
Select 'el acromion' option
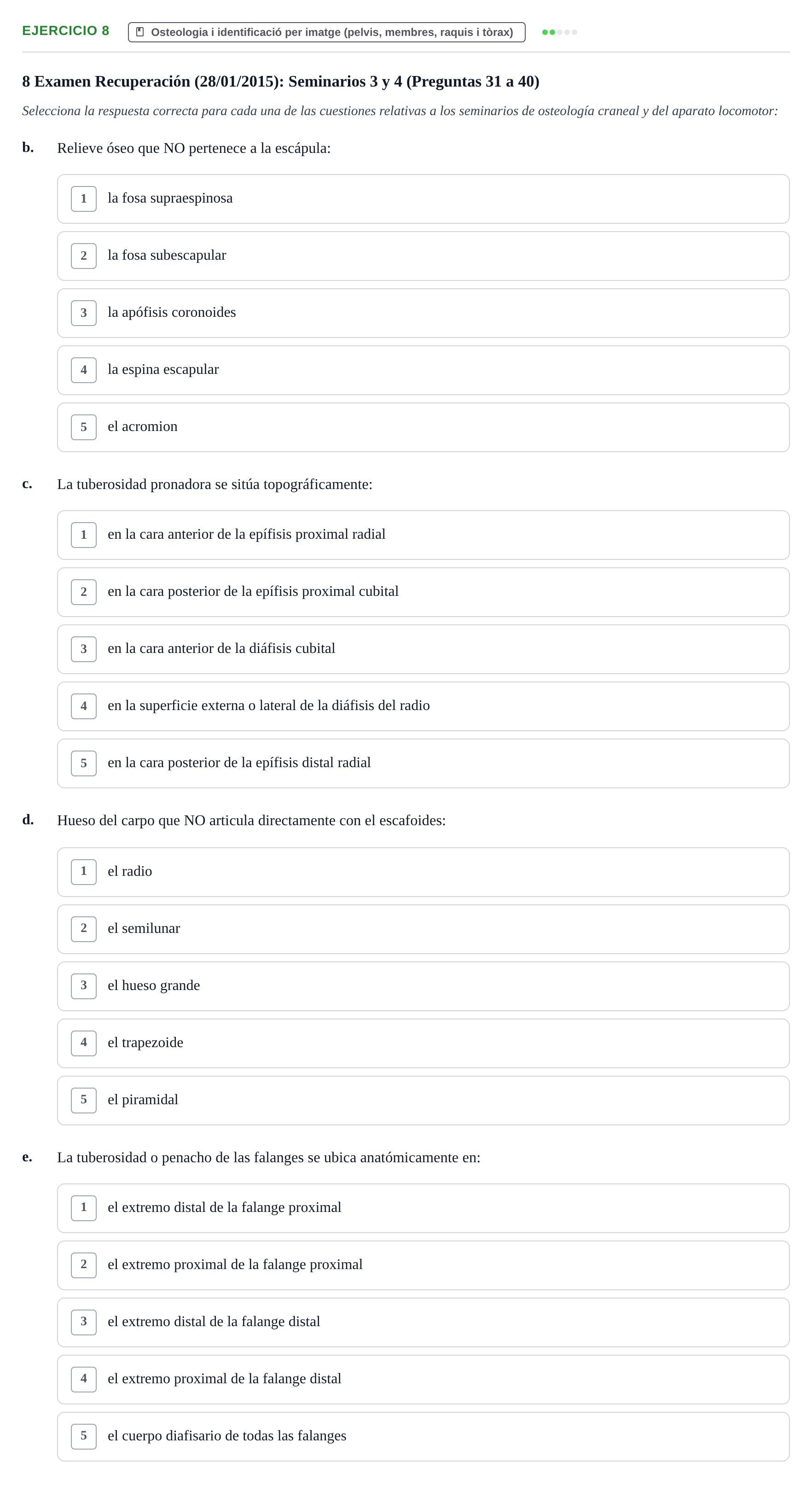click(423, 427)
